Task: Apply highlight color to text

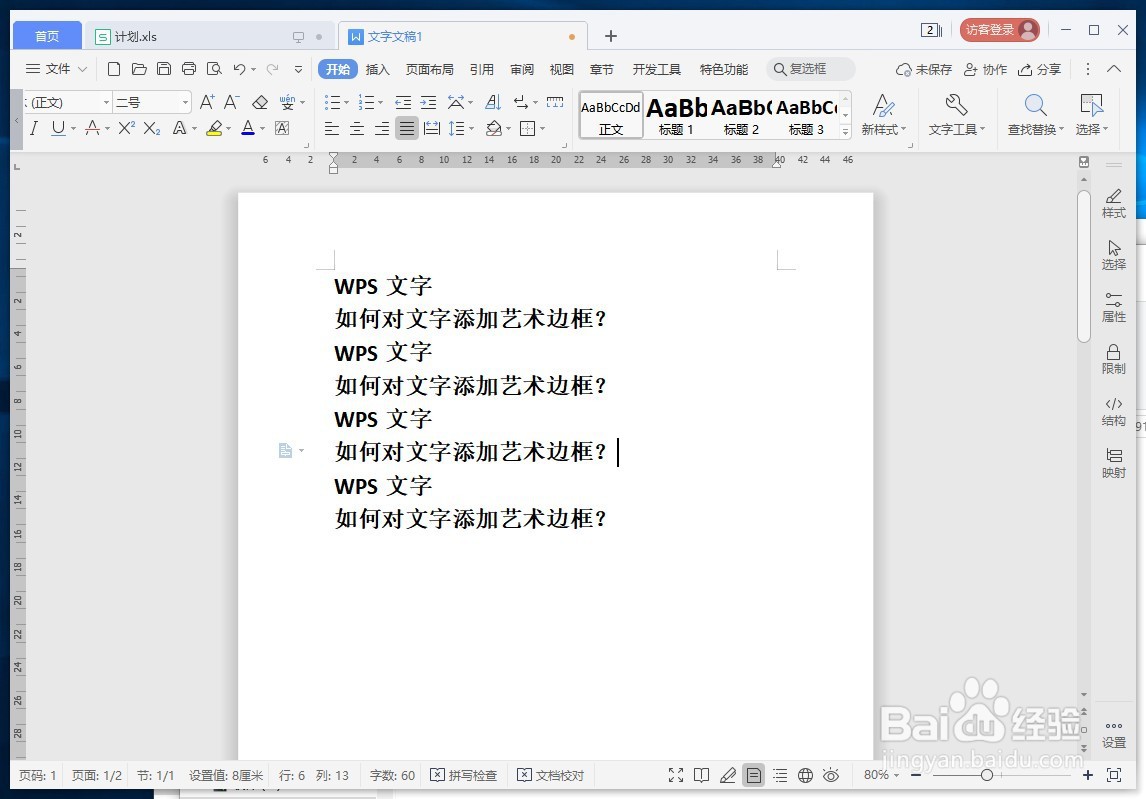Action: click(x=214, y=129)
